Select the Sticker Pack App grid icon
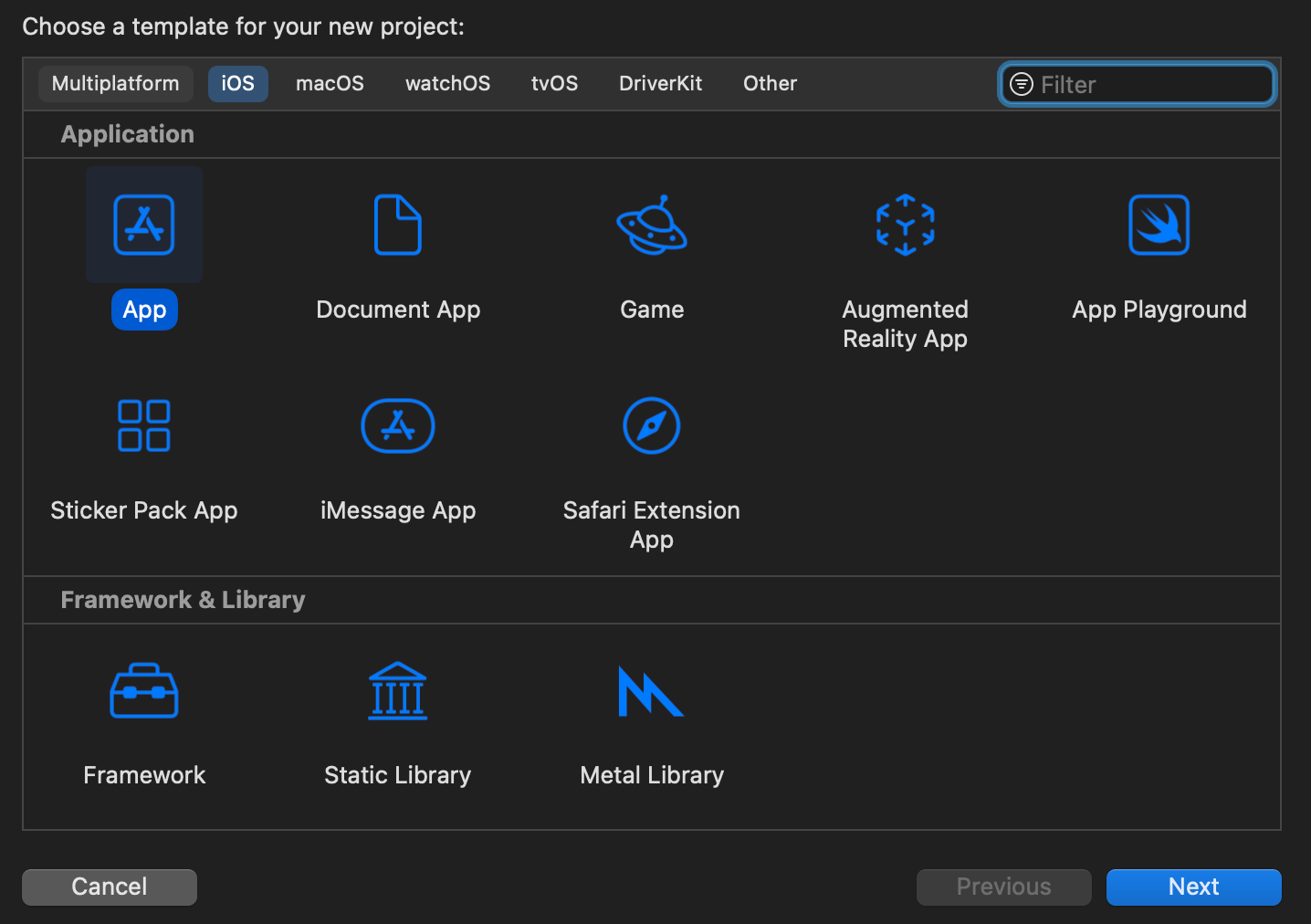This screenshot has height=924, width=1311. (x=144, y=425)
